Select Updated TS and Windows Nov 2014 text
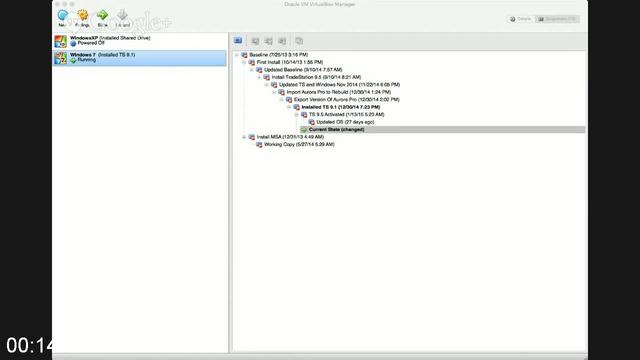 [x=339, y=84]
